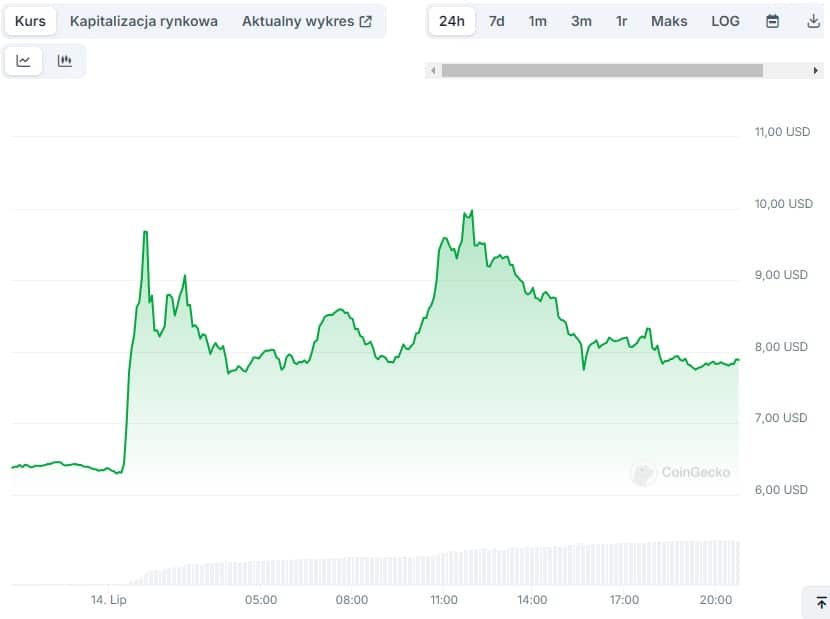
Task: Click the download chart data icon
Action: click(812, 21)
